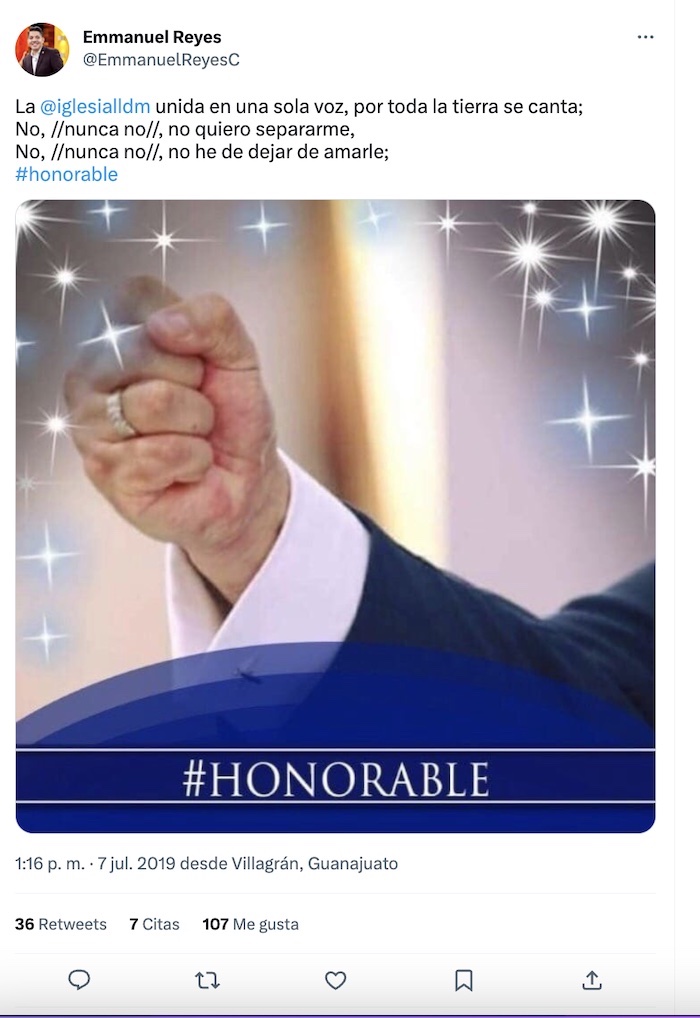Viewport: 700px width, 1018px height.
Task: Click the share upload-arrow icon
Action: 592,980
